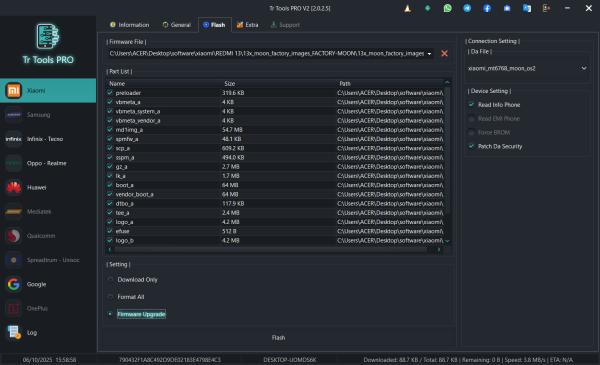Click part list vertical scrollbar

click(x=447, y=151)
